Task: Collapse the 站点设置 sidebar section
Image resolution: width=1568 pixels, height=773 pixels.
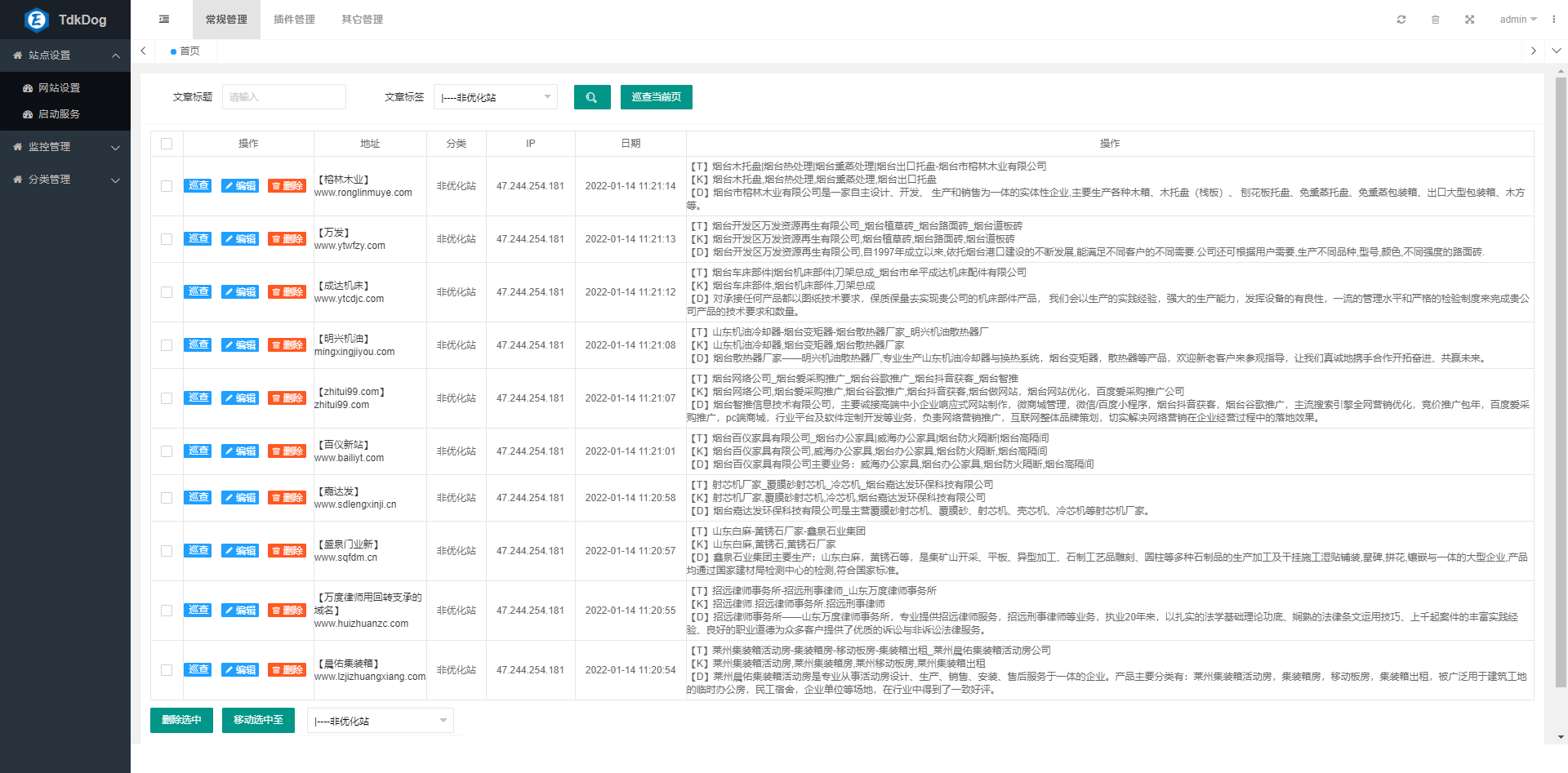Action: click(116, 56)
